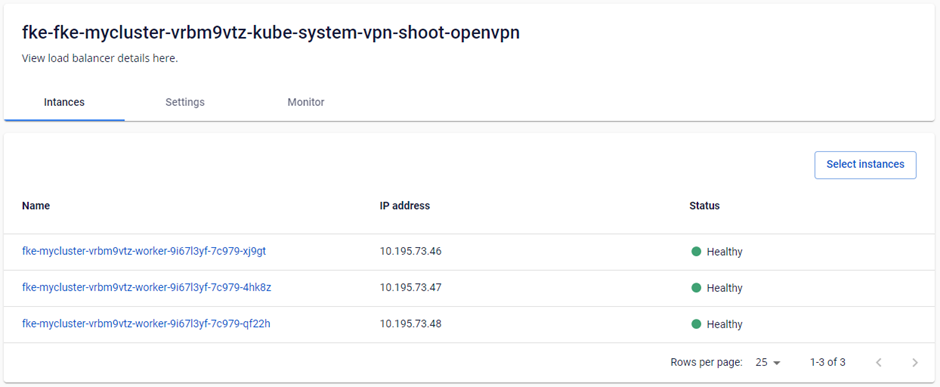Screen dimensions: 940x387
Task: Open the Settings tab
Action: click(185, 102)
